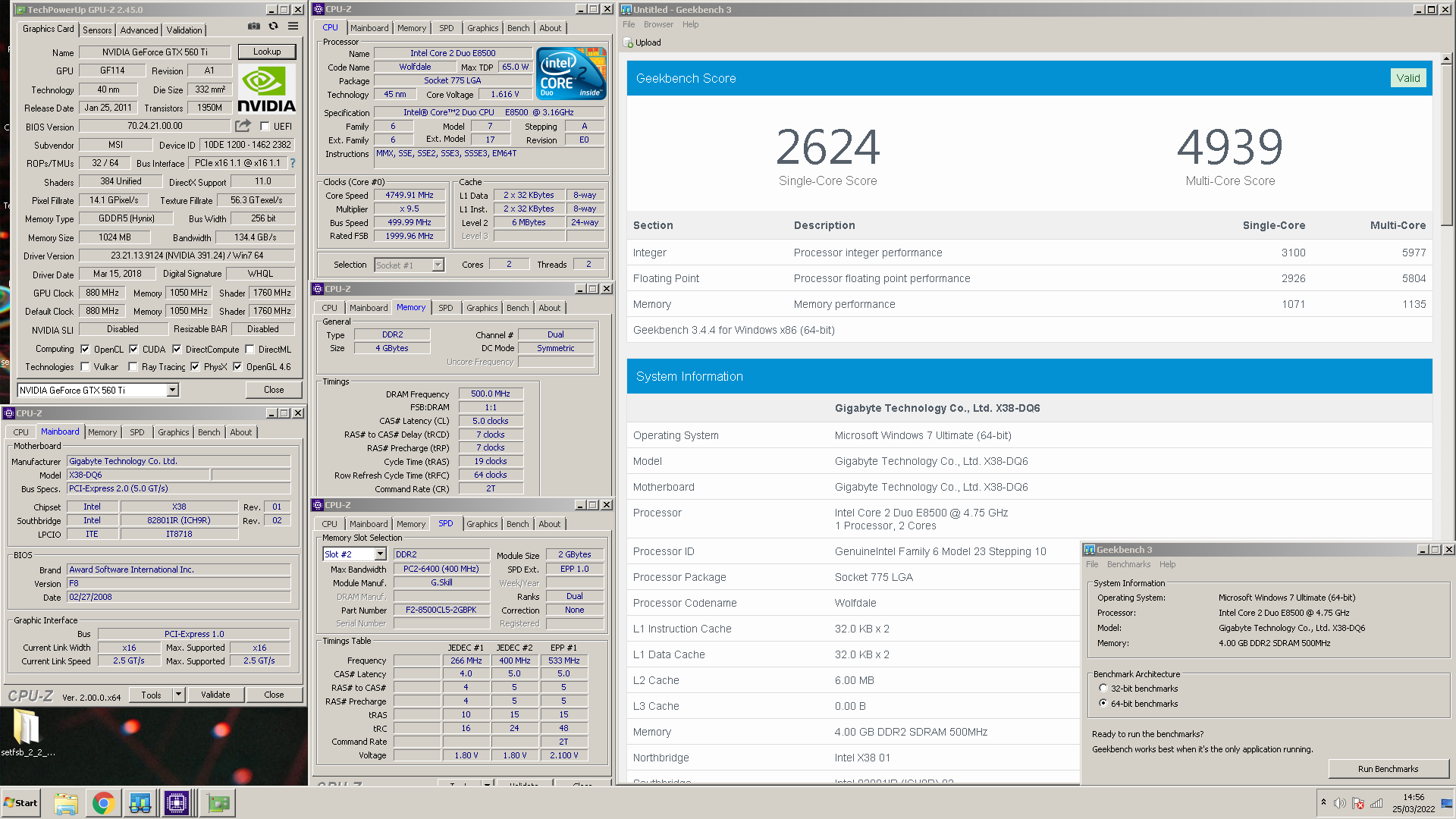The width and height of the screenshot is (1456, 819).
Task: Click Validate in Mainboard CPU-Z window
Action: [x=215, y=695]
